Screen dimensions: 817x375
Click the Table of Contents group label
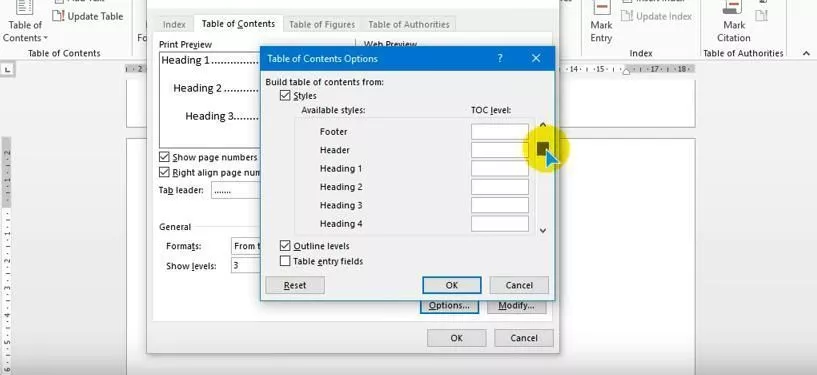64,53
